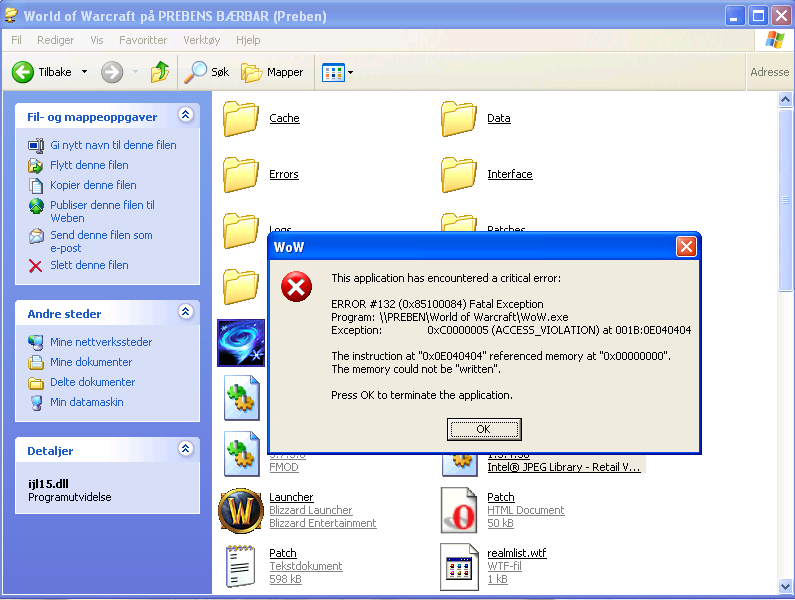This screenshot has height=600, width=795.
Task: Collapse the Fil- og mappeoppgaver panel
Action: (186, 115)
